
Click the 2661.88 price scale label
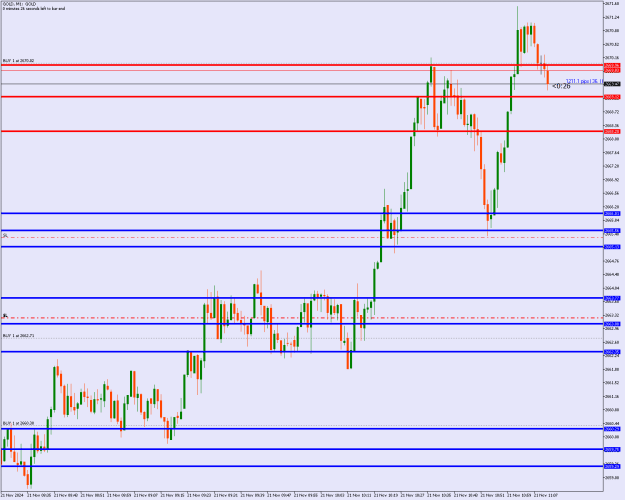(612, 369)
